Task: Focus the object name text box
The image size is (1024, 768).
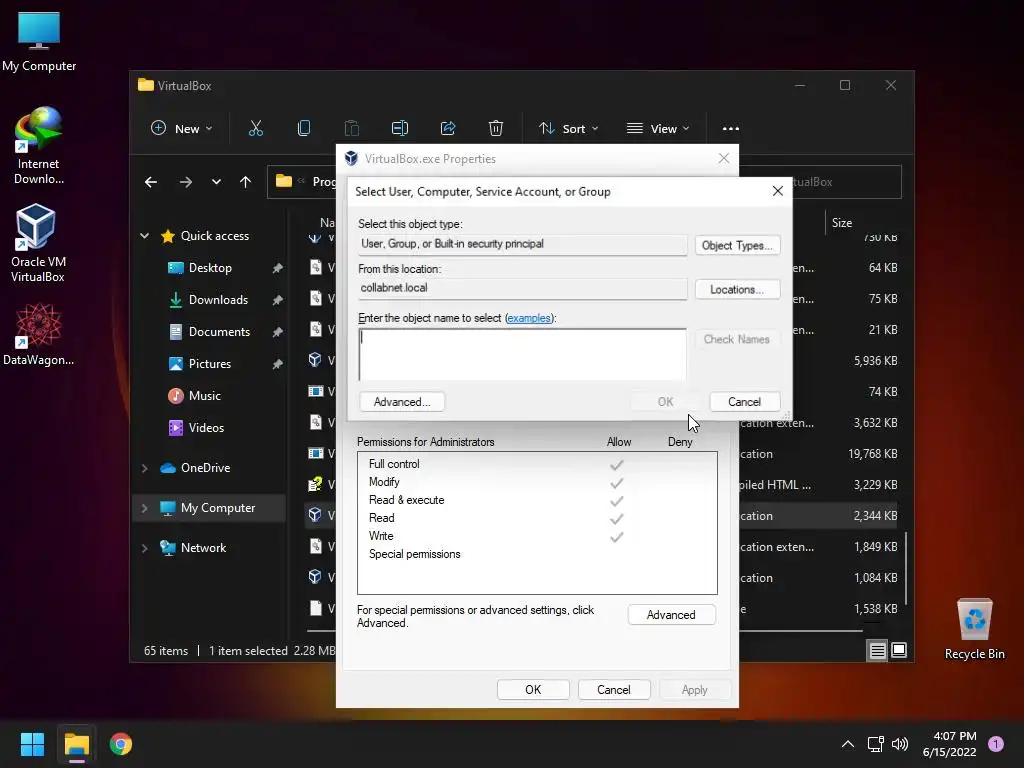Action: point(522,355)
